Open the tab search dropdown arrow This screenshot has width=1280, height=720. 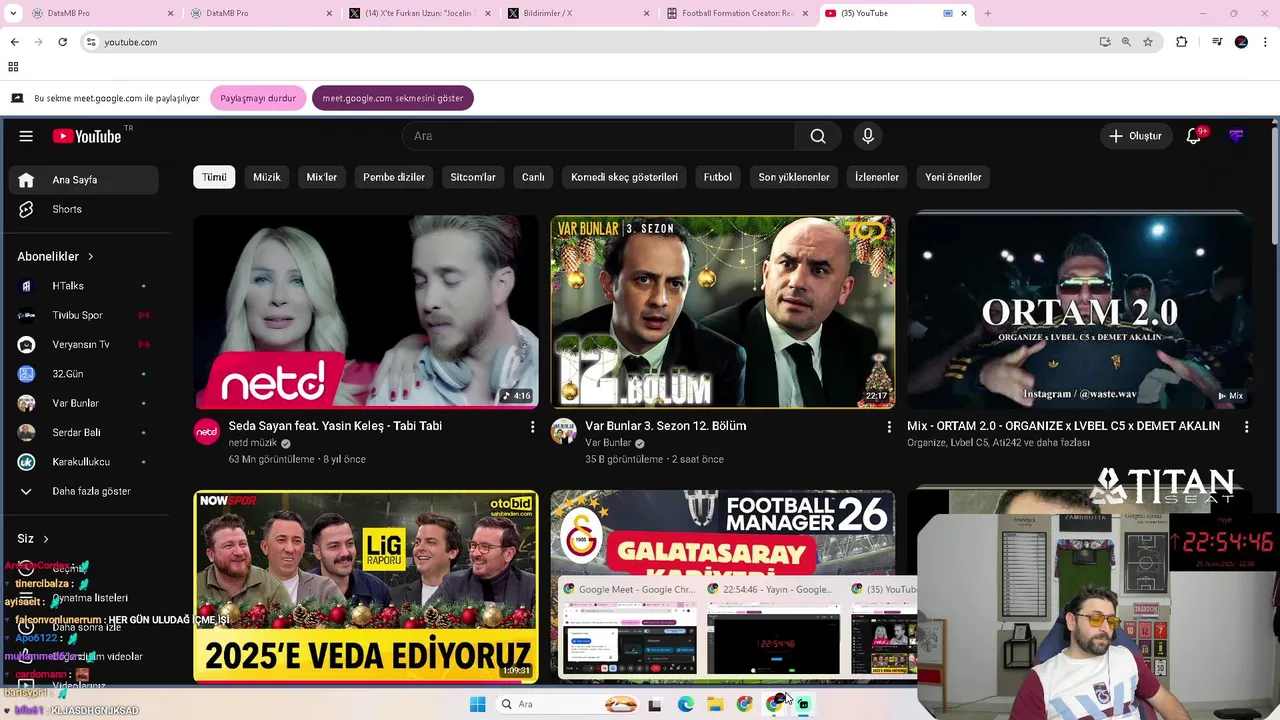click(x=13, y=13)
